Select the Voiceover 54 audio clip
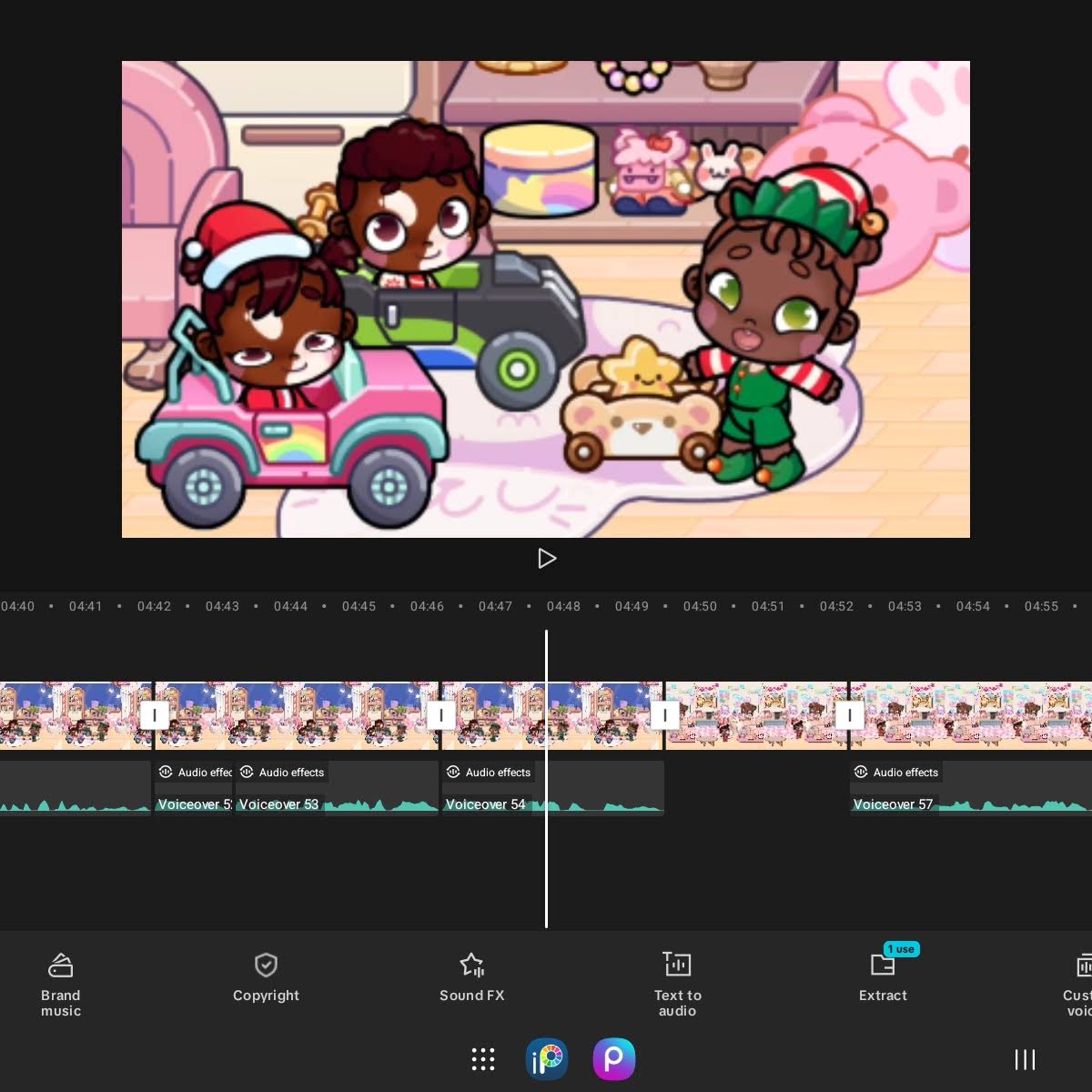1092x1092 pixels. 553,788
